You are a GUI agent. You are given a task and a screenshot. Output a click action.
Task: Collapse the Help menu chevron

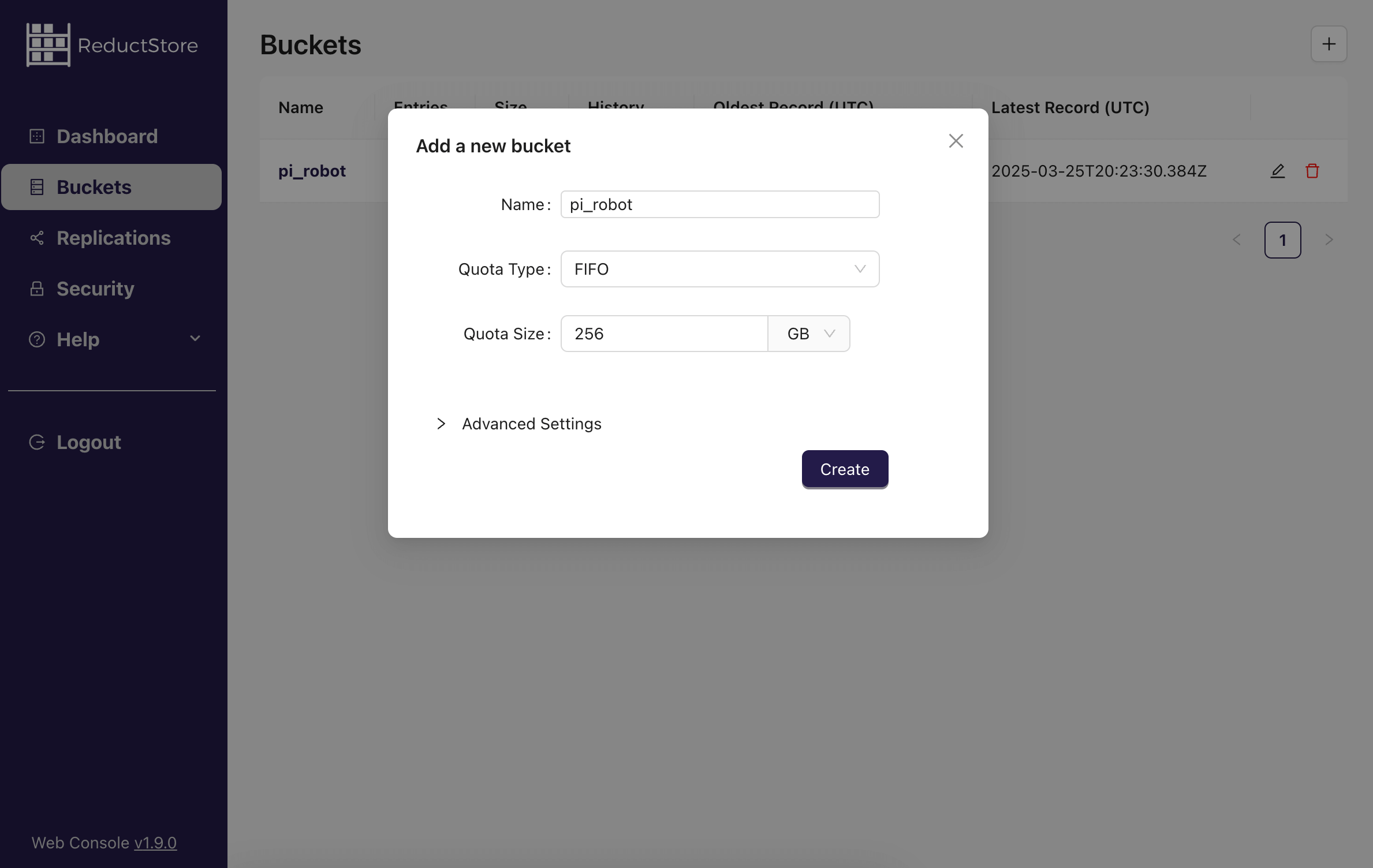pos(195,339)
